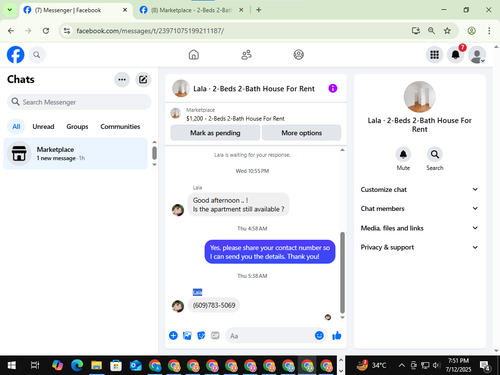This screenshot has width=500, height=375.
Task: Click More options button
Action: point(302,133)
